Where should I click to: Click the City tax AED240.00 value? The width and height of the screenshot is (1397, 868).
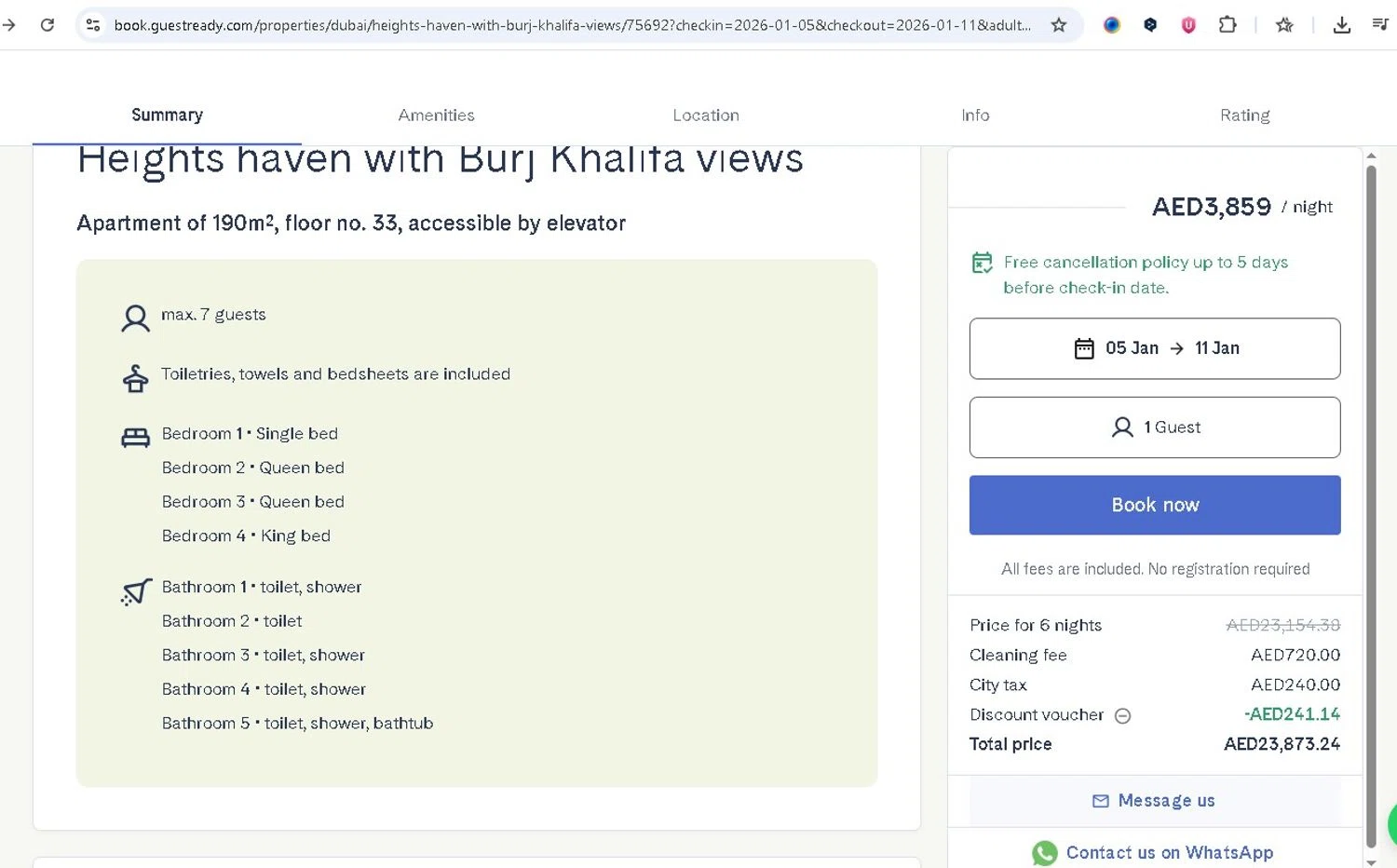(1295, 685)
